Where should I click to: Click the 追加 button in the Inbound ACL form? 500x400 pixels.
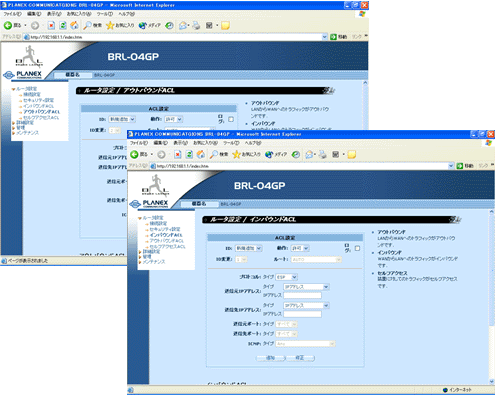pos(270,358)
